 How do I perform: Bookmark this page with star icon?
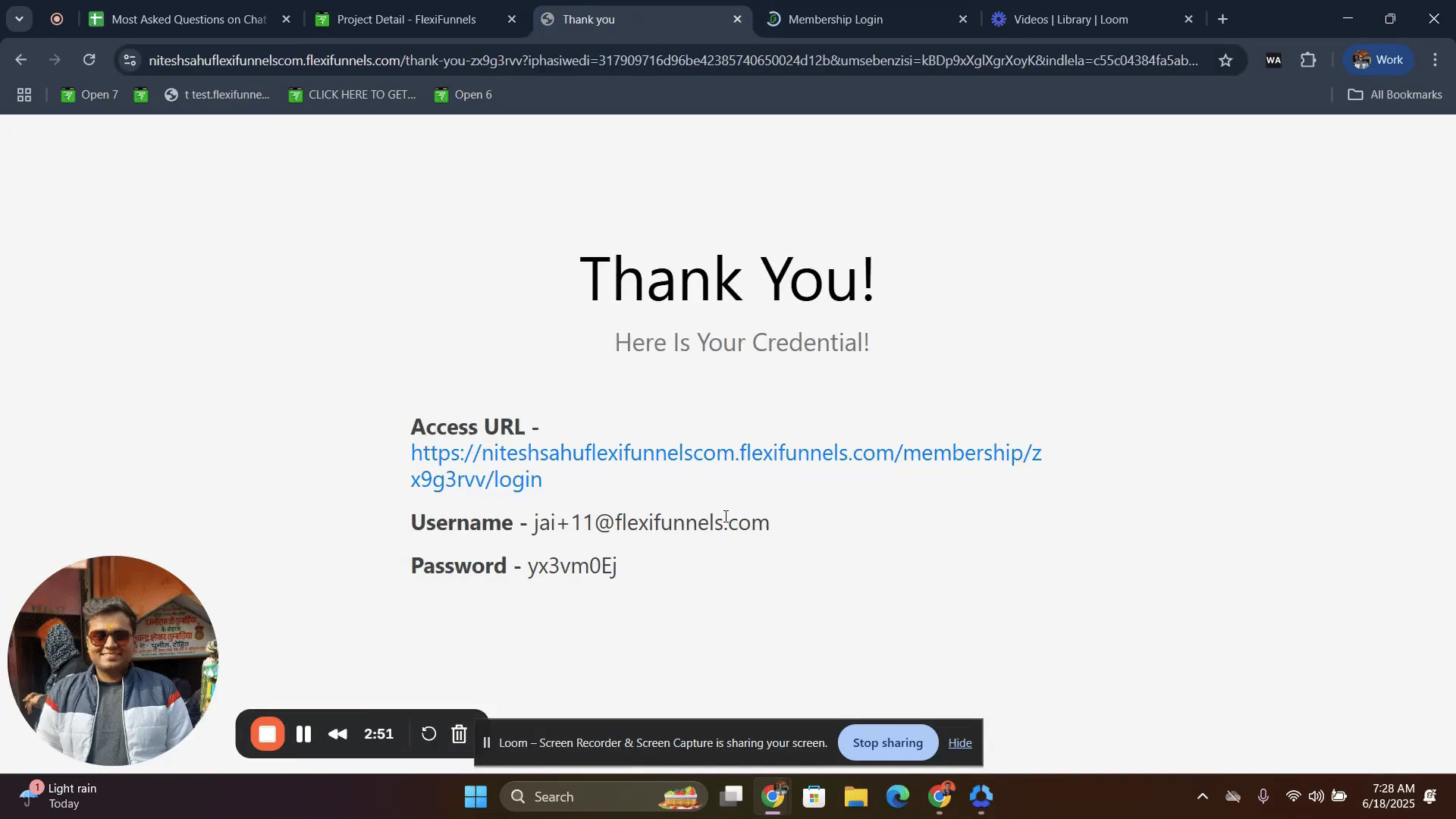(x=1225, y=60)
